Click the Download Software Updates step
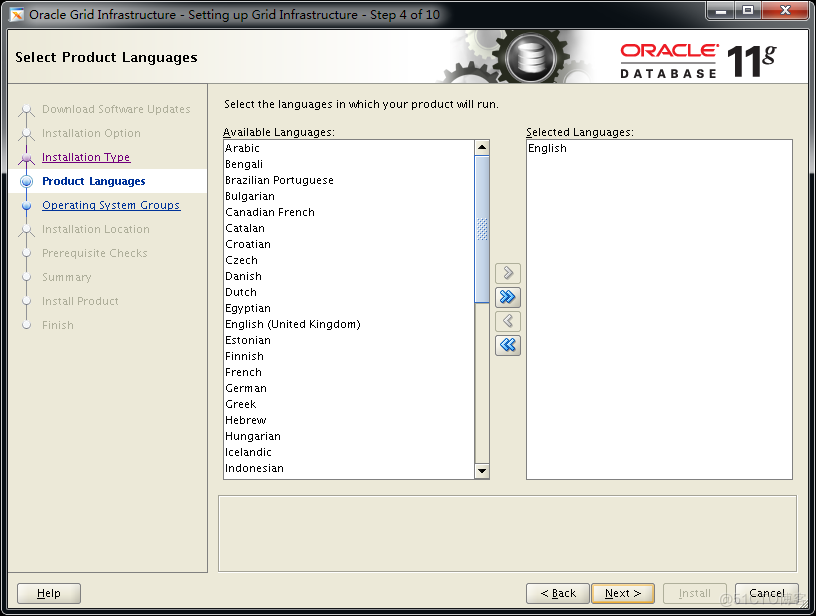The image size is (816, 616). (x=116, y=109)
